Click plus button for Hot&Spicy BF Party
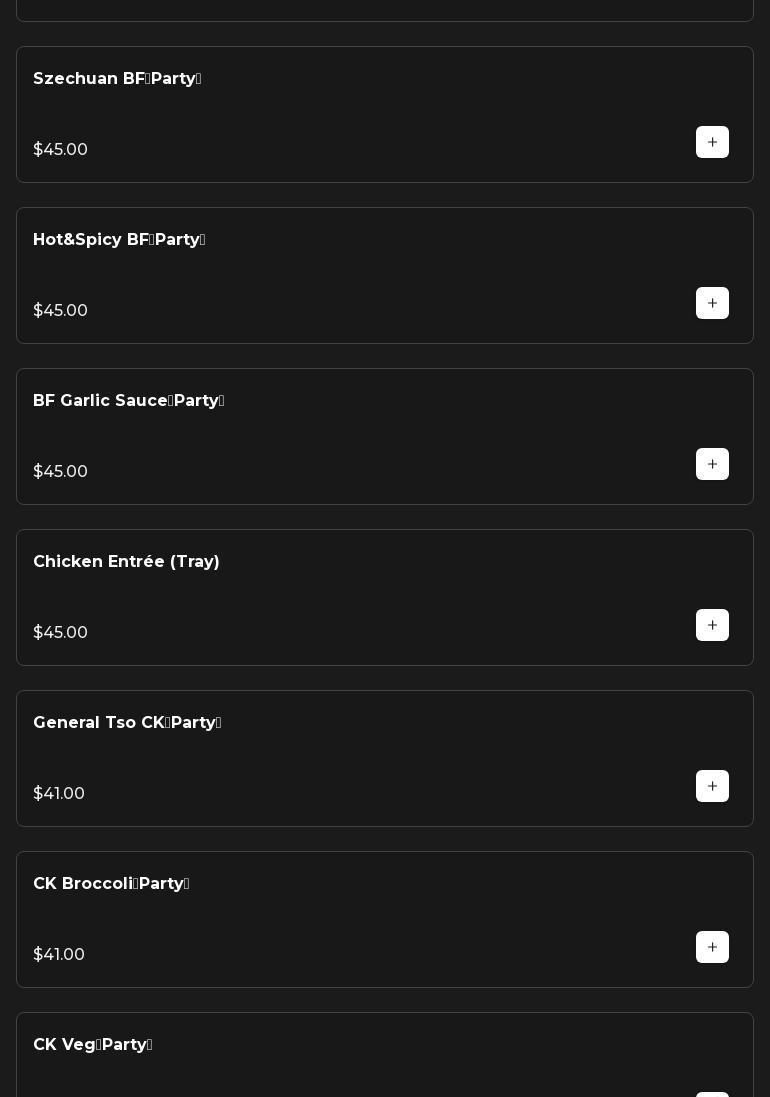The width and height of the screenshot is (770, 1097). coord(712,303)
